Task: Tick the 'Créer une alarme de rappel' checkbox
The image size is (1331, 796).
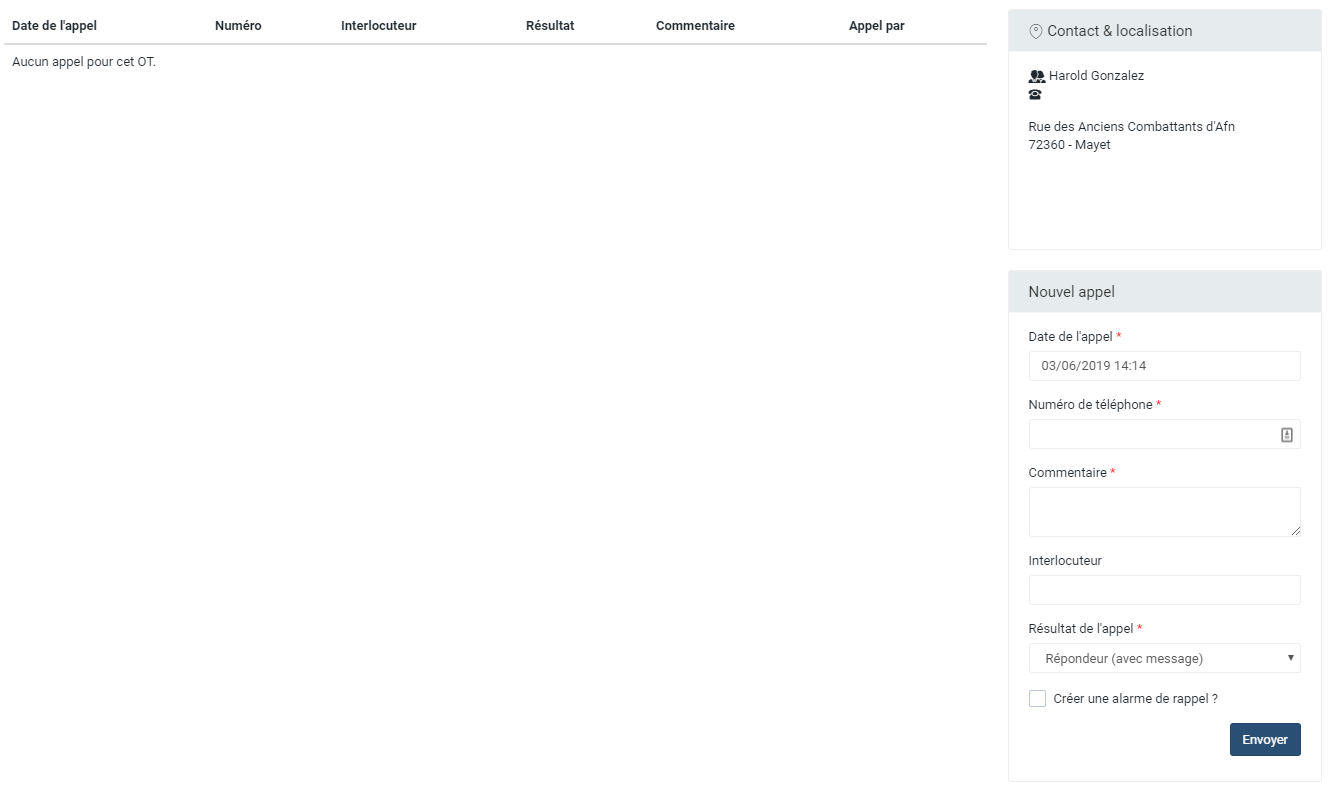Action: [1037, 699]
